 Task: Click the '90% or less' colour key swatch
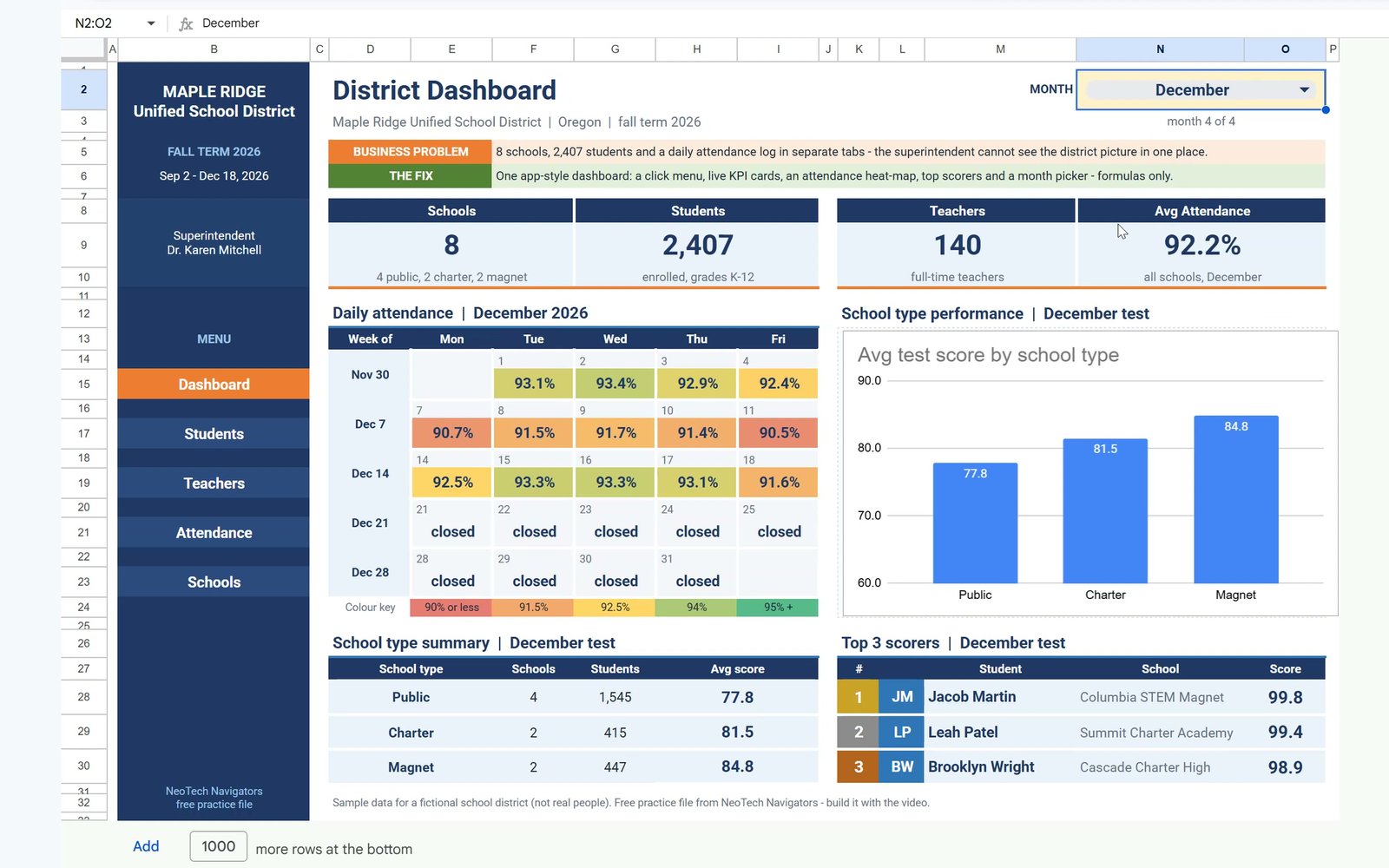[x=451, y=608]
